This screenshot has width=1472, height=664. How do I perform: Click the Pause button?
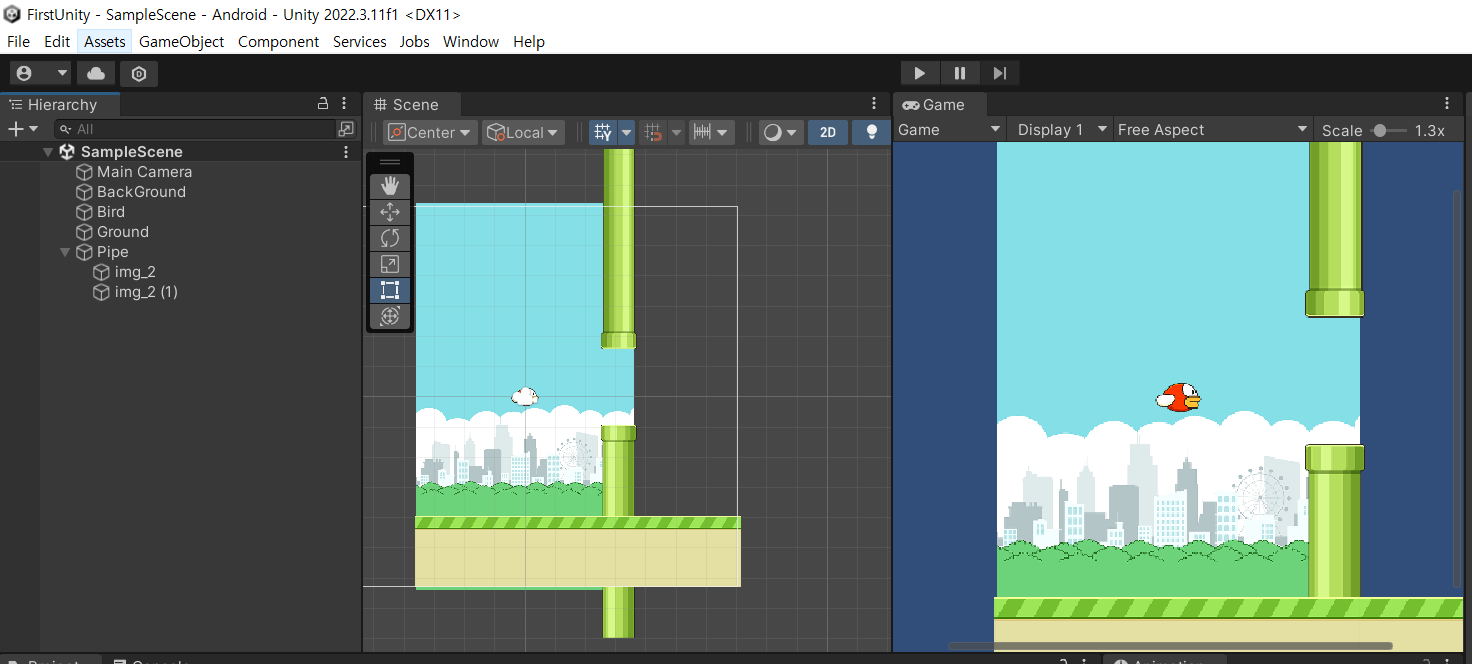coord(960,73)
